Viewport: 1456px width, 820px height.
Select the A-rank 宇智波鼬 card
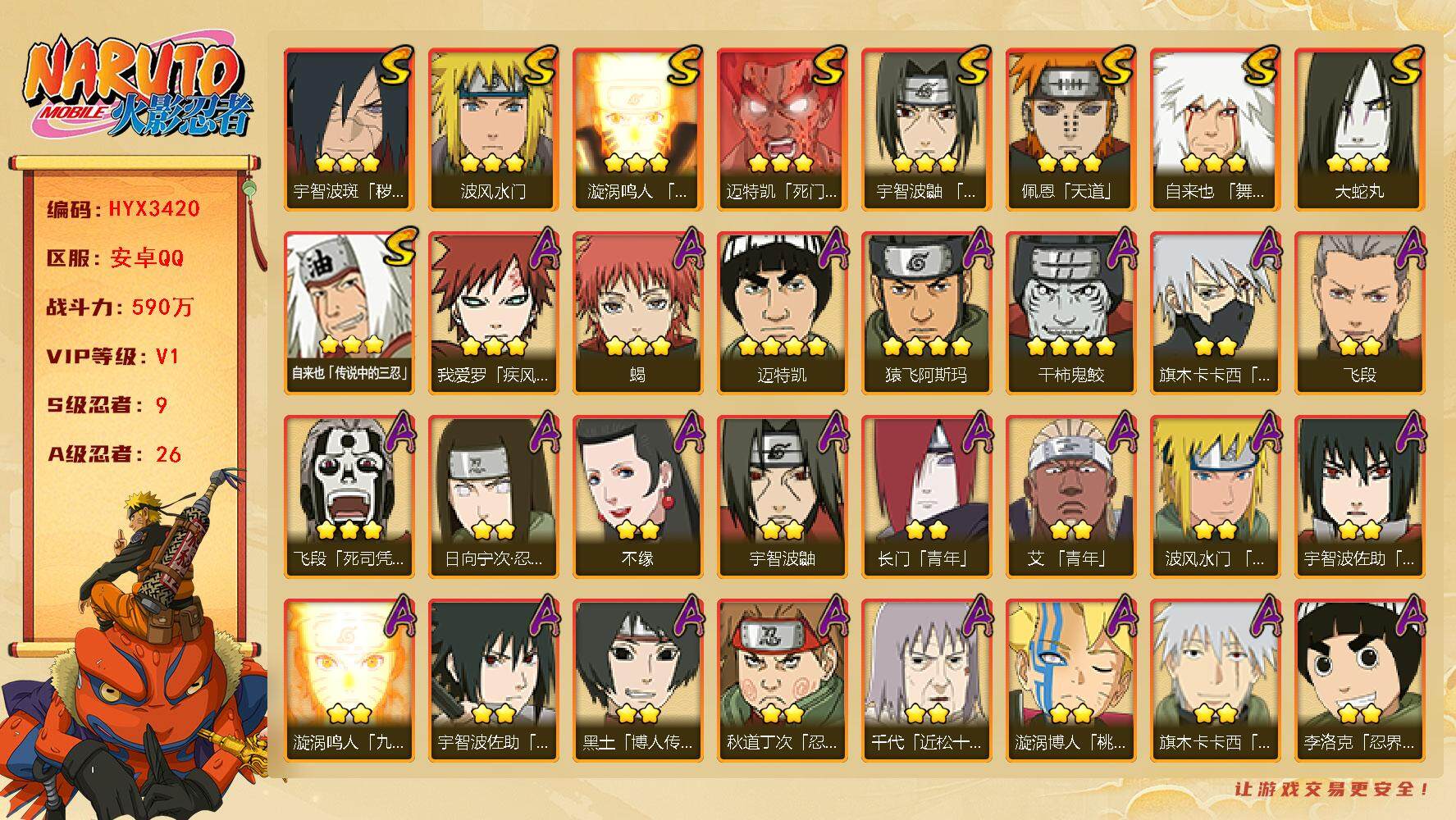(782, 496)
